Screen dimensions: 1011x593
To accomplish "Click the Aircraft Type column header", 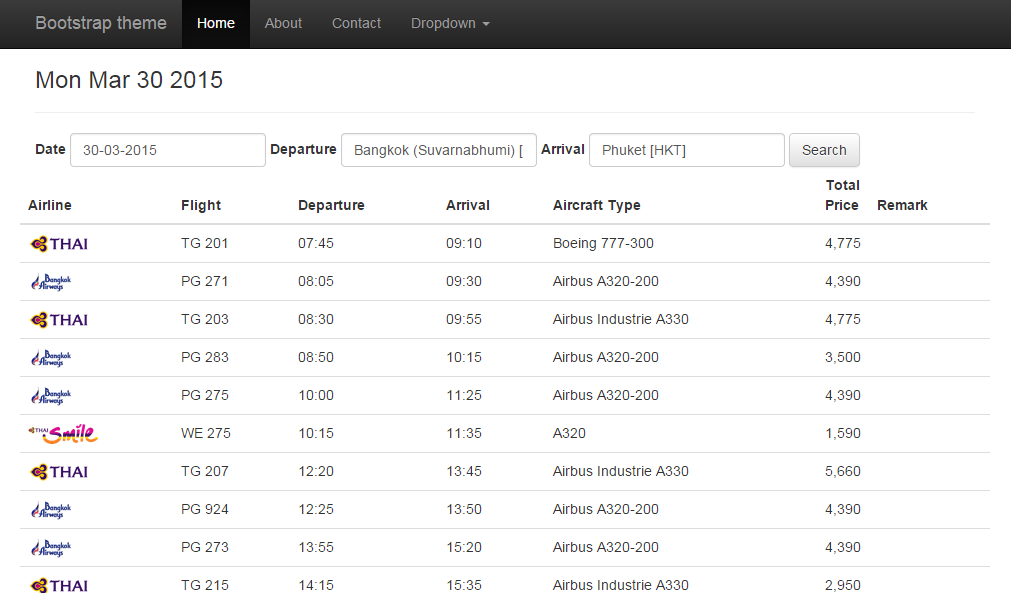I will (596, 205).
